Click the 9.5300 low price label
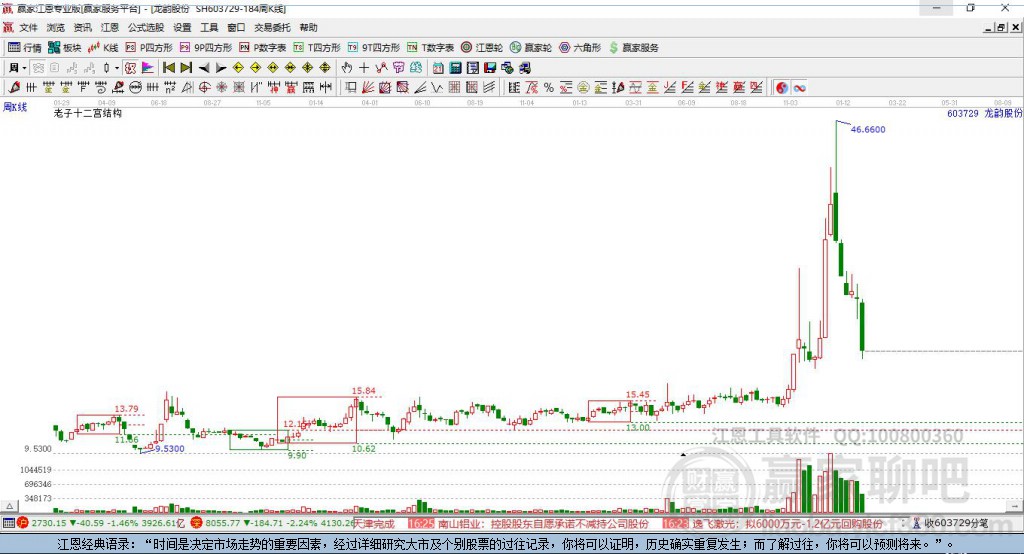This screenshot has height=554, width=1024. coord(169,449)
